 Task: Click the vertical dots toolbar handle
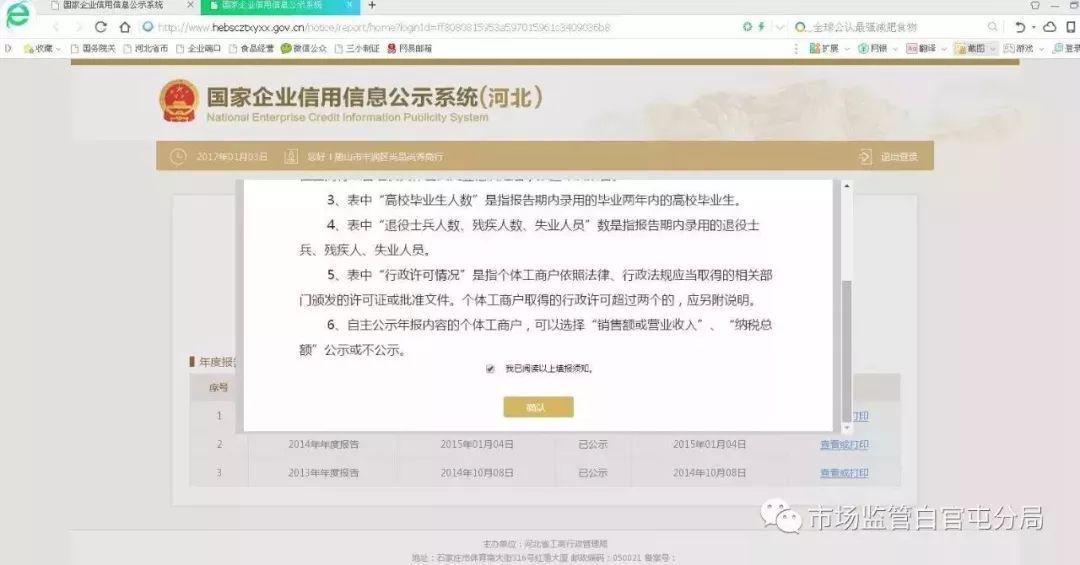796,48
